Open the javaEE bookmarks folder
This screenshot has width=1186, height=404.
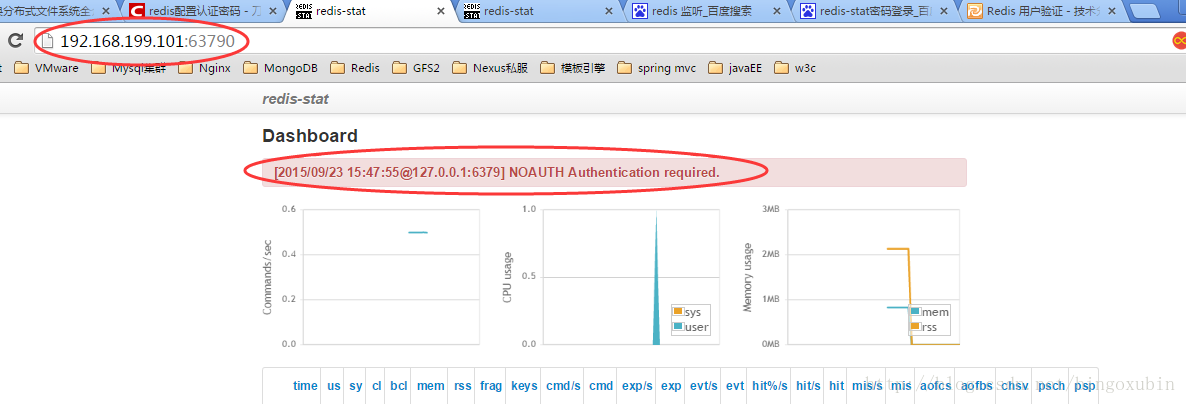click(734, 68)
